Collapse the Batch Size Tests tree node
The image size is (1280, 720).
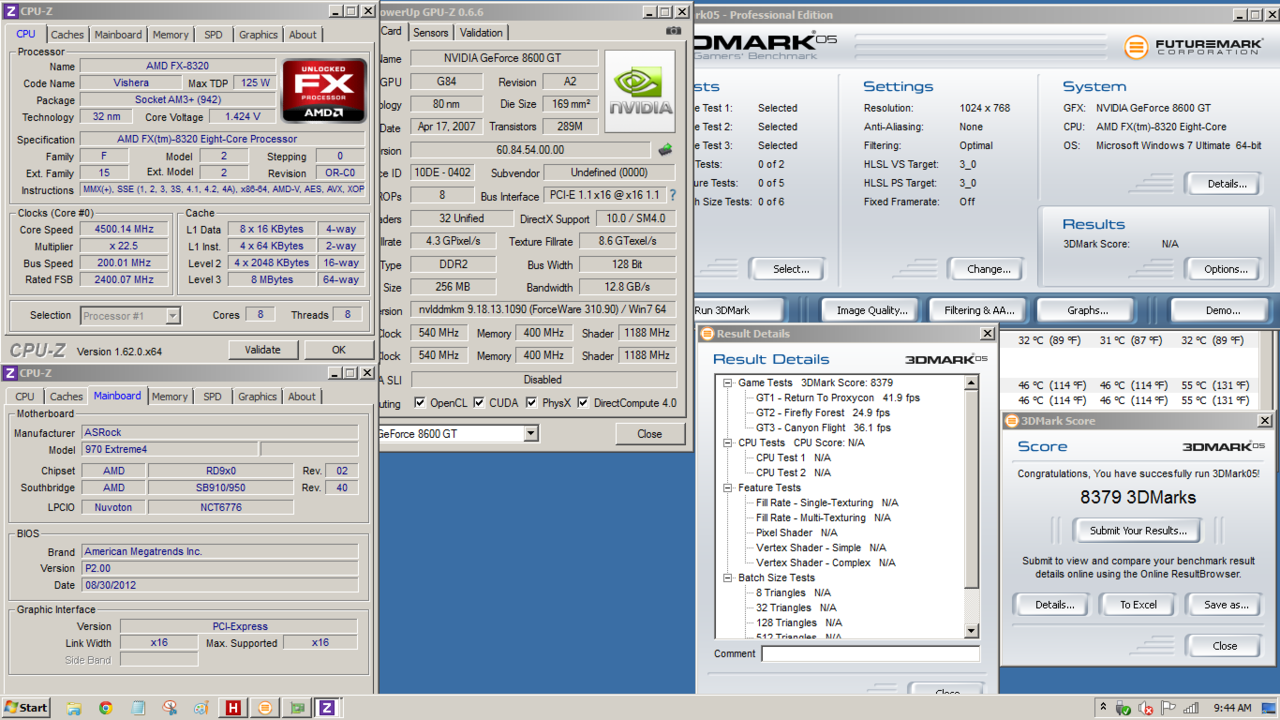(728, 578)
